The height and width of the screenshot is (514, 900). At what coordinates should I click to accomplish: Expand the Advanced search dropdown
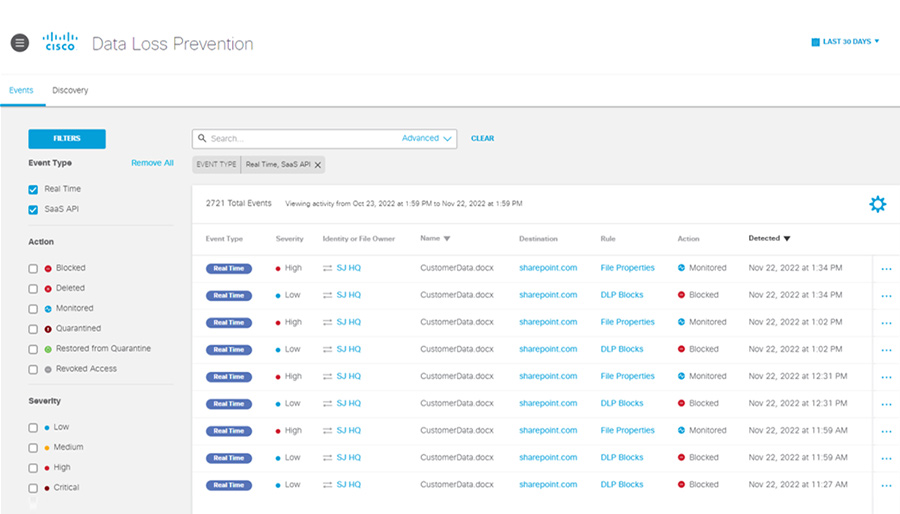point(427,139)
